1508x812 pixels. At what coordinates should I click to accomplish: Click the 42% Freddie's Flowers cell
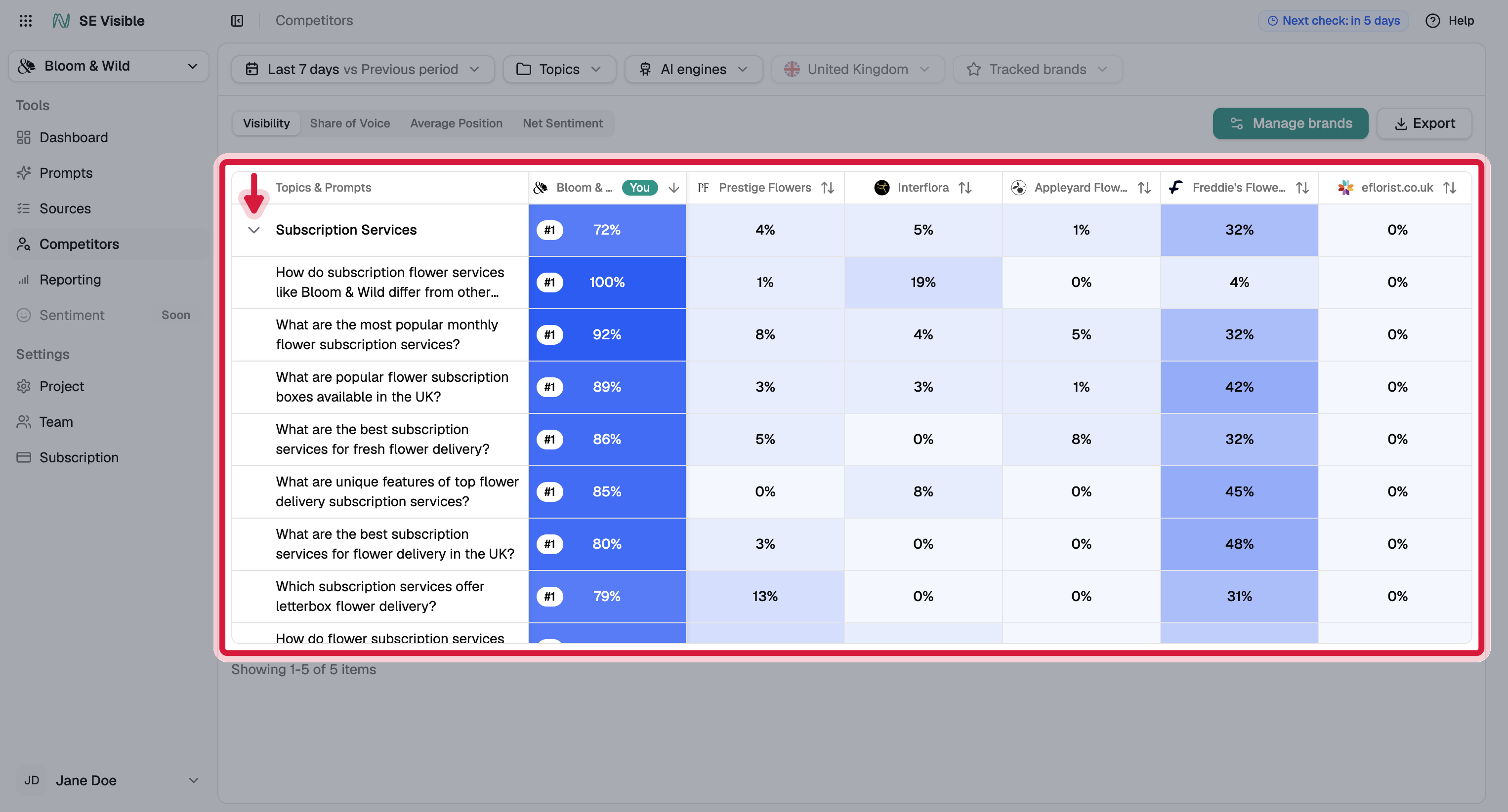tap(1239, 387)
